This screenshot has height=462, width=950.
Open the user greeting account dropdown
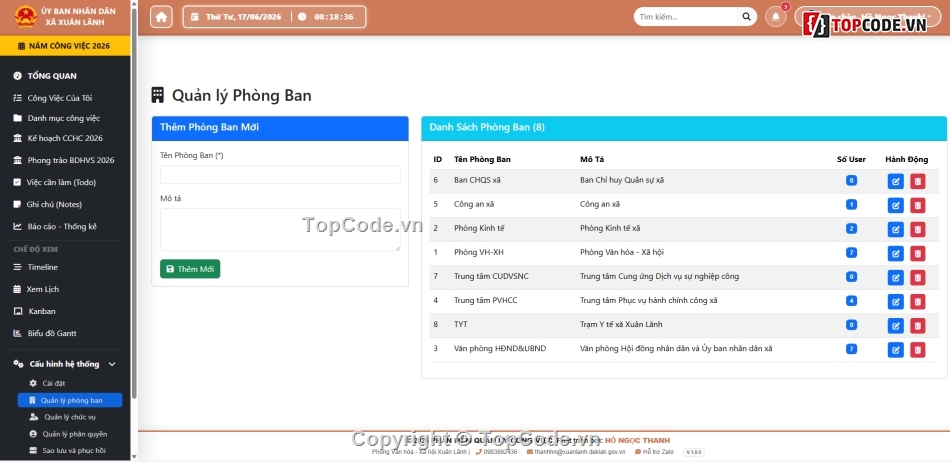(x=868, y=17)
